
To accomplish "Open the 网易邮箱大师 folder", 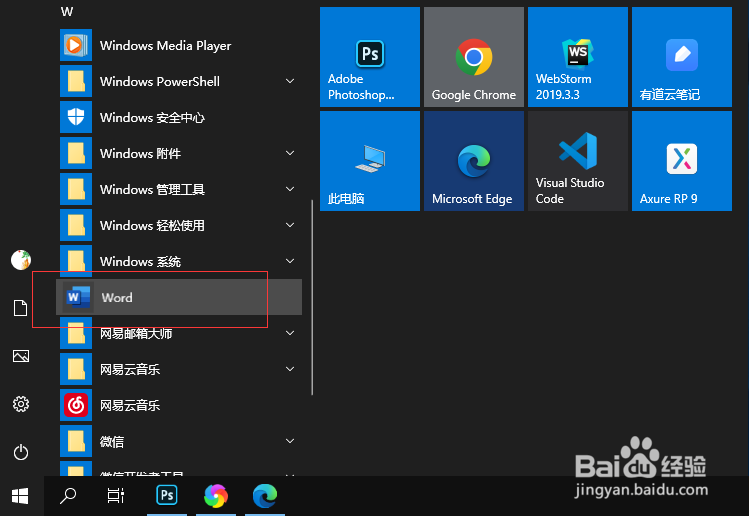I will 179,333.
